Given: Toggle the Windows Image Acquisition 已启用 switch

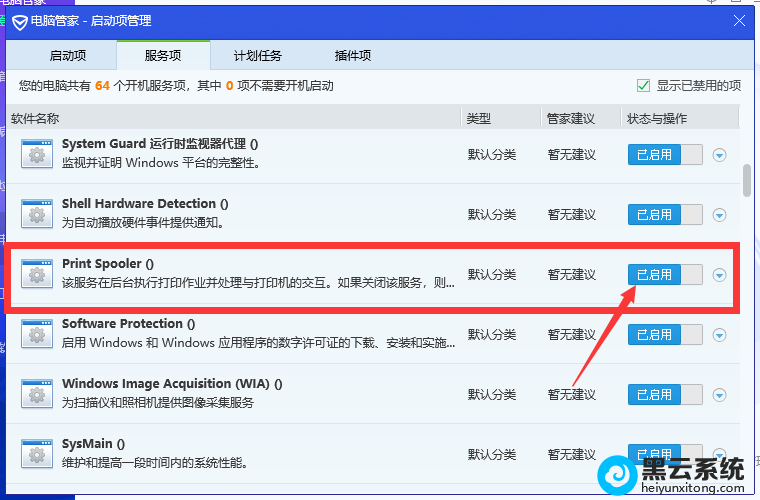Looking at the screenshot, I should coord(665,395).
